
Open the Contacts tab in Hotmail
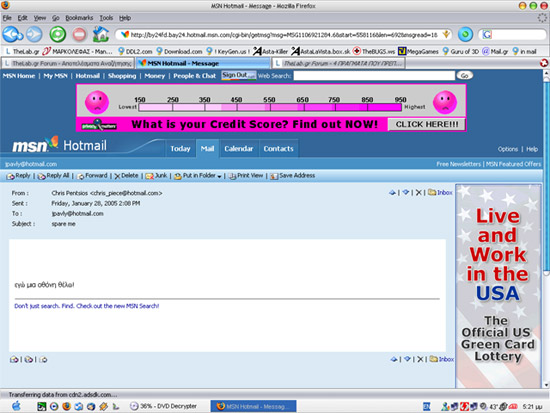279,149
